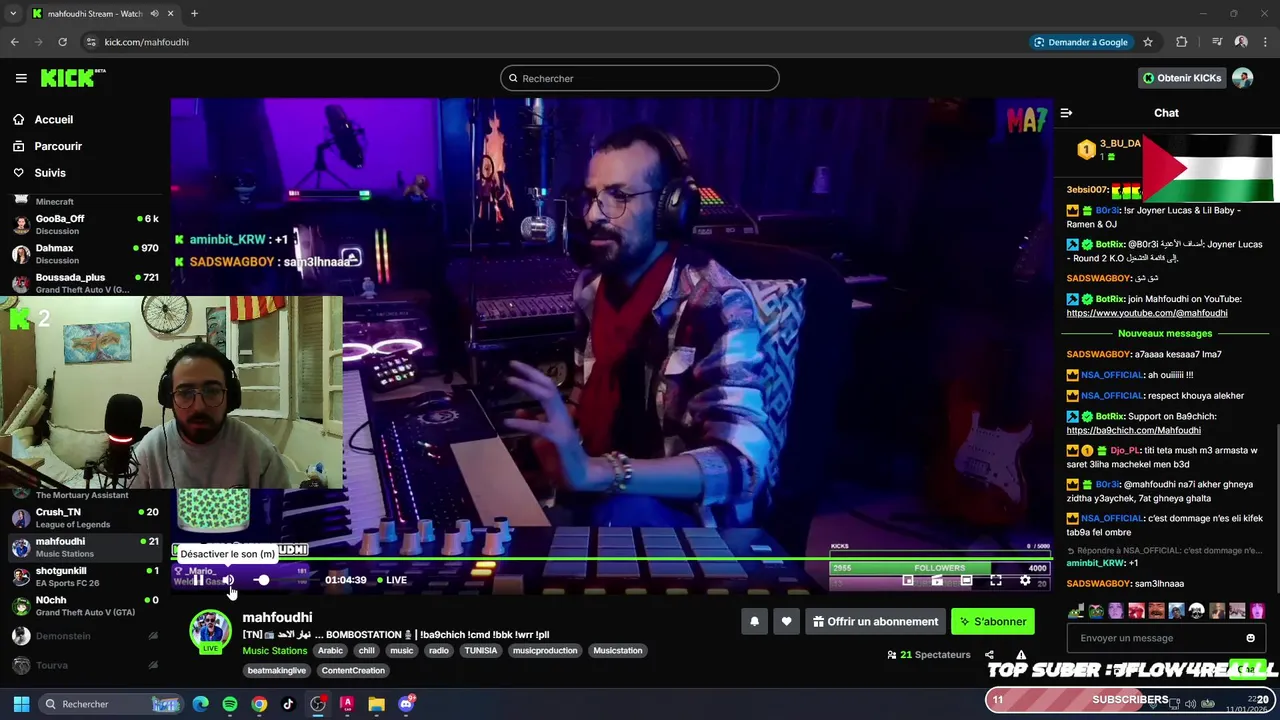Select the musicproduction tag
The height and width of the screenshot is (720, 1280).
tap(545, 650)
